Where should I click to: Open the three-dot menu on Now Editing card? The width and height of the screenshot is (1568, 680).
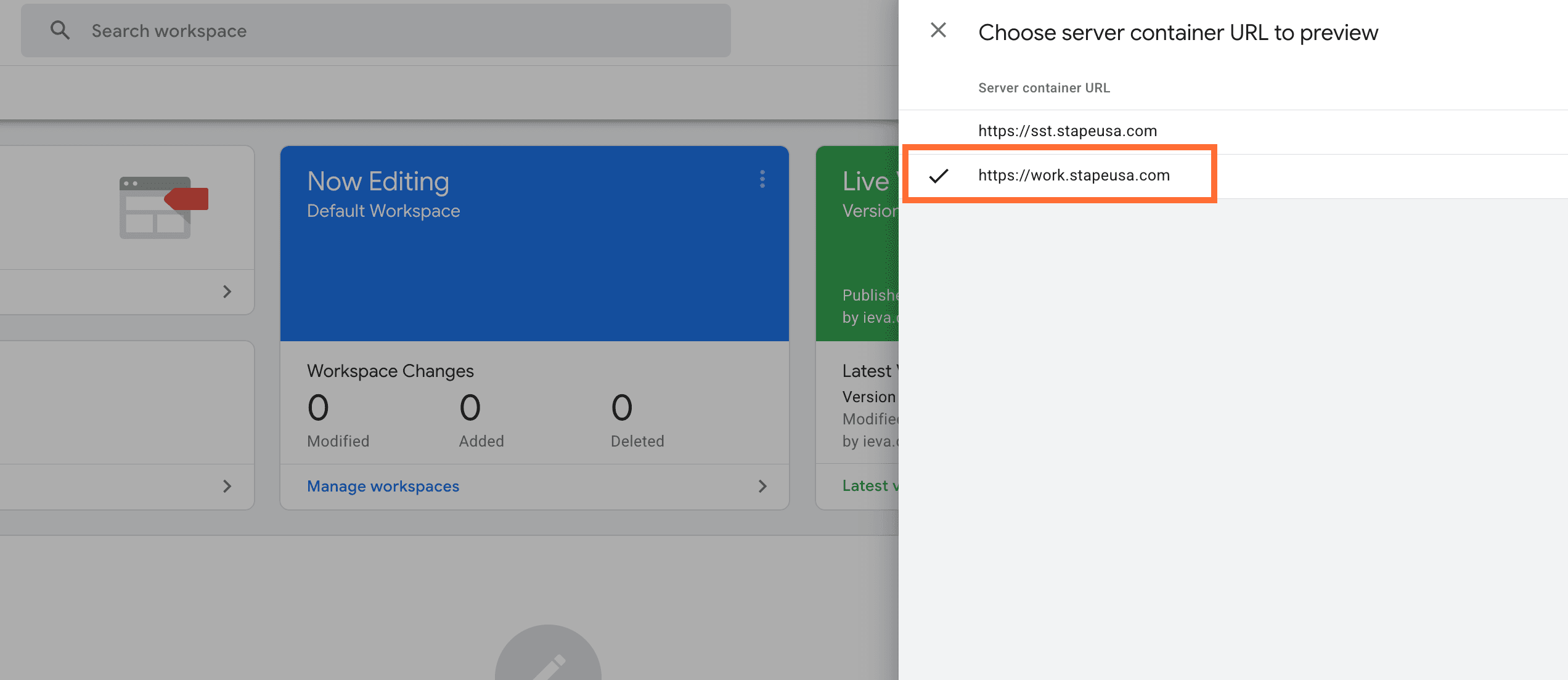pos(762,180)
